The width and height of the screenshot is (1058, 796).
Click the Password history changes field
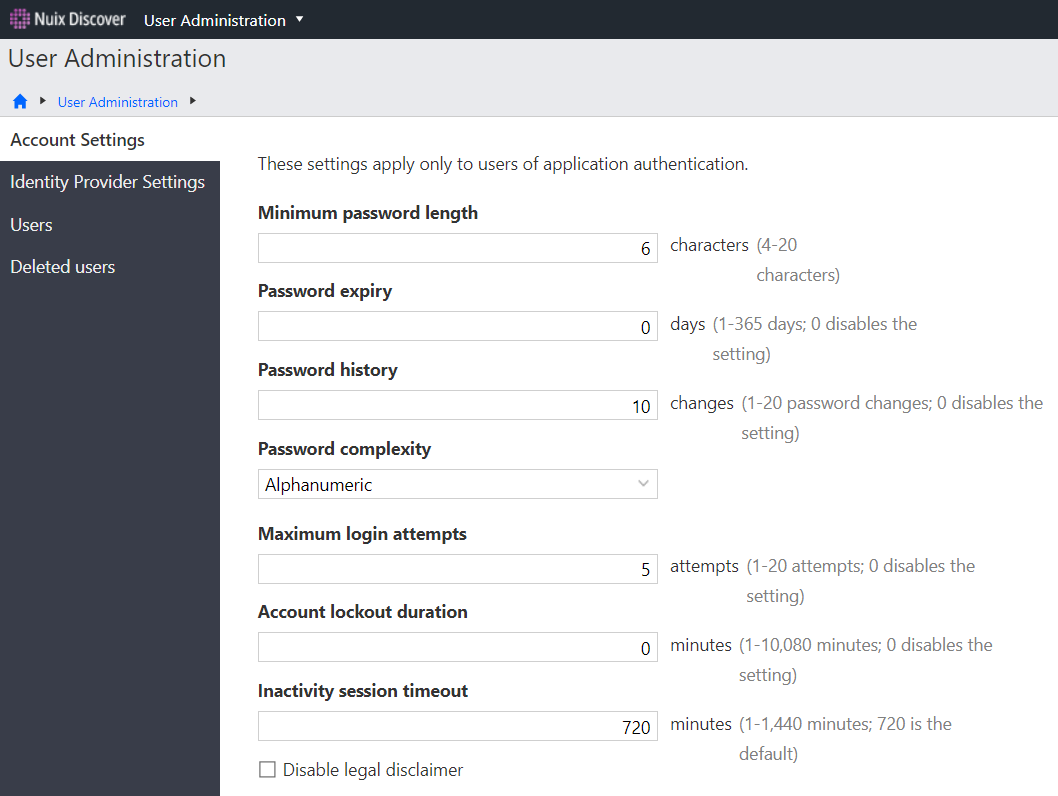[x=457, y=405]
